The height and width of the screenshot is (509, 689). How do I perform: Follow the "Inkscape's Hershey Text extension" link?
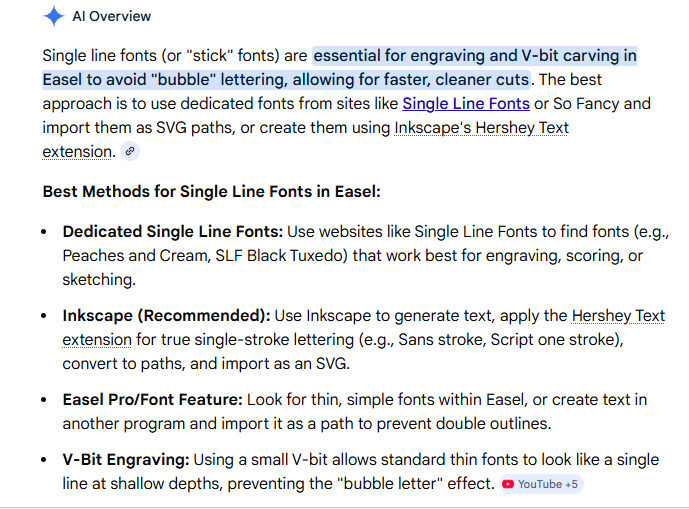pos(481,127)
